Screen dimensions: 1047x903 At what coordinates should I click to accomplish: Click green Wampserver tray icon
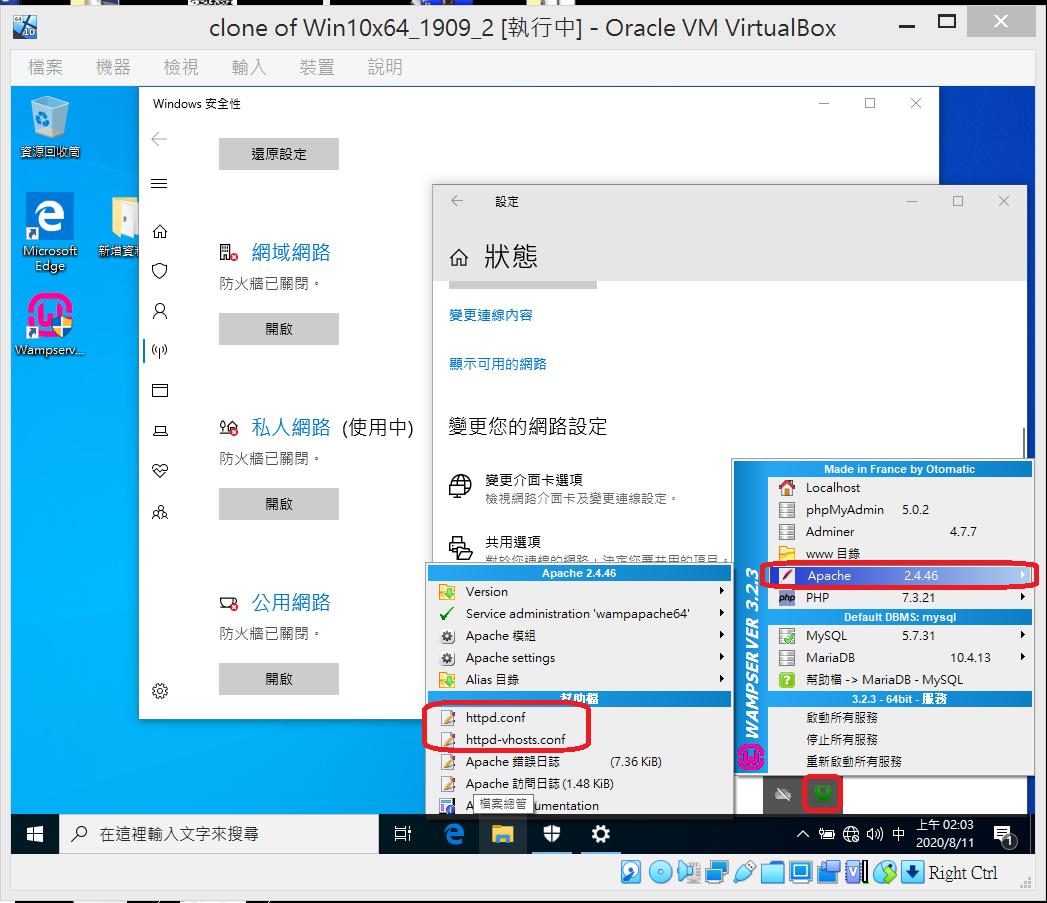click(x=823, y=793)
